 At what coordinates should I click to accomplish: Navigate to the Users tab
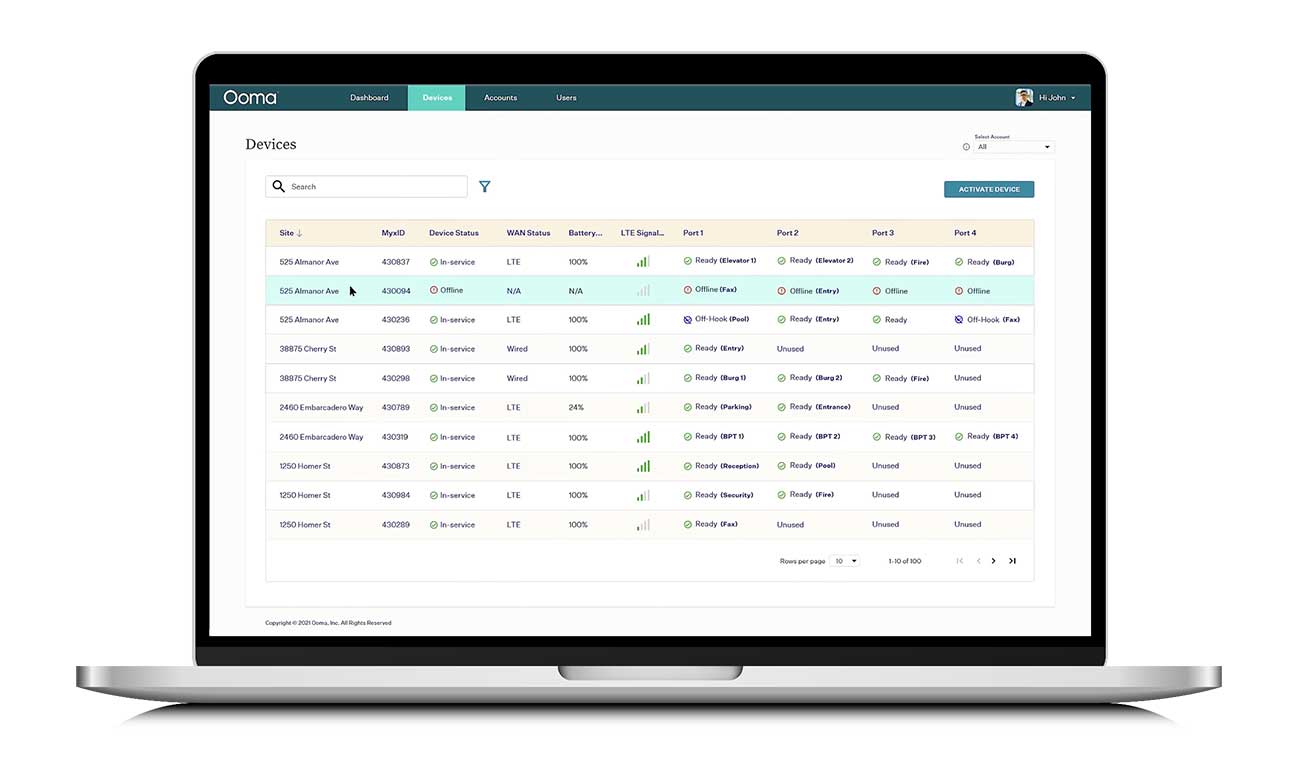pyautogui.click(x=566, y=98)
